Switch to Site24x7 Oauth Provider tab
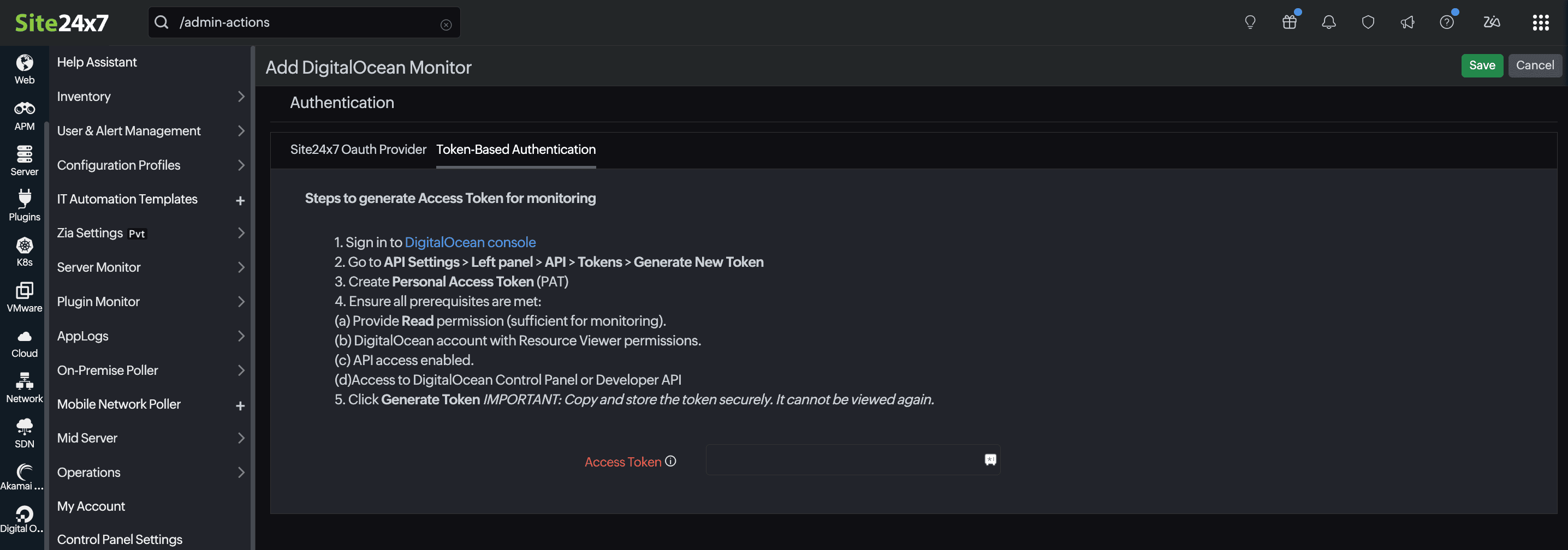 tap(358, 149)
